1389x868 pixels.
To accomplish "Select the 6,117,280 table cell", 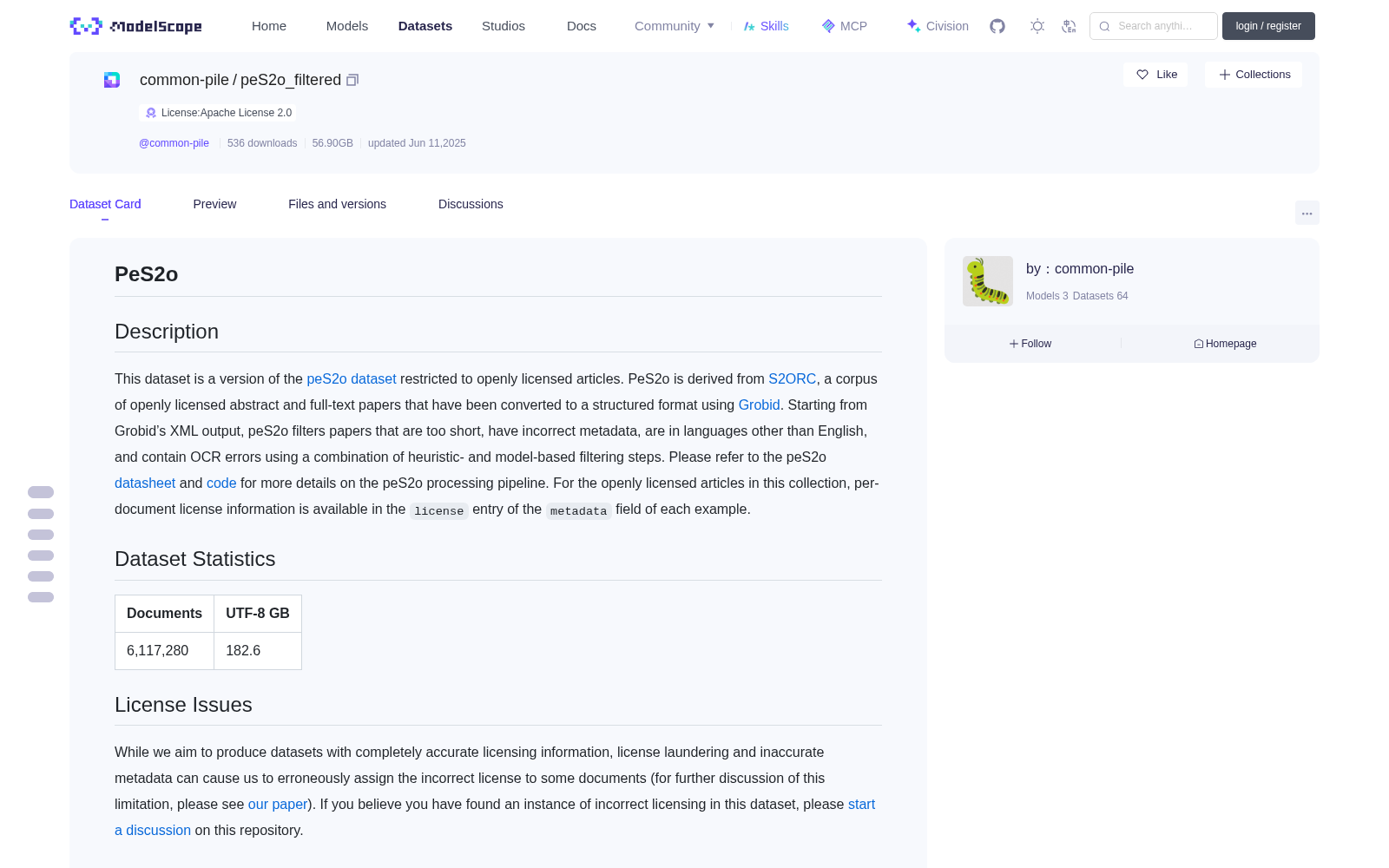I will (164, 651).
